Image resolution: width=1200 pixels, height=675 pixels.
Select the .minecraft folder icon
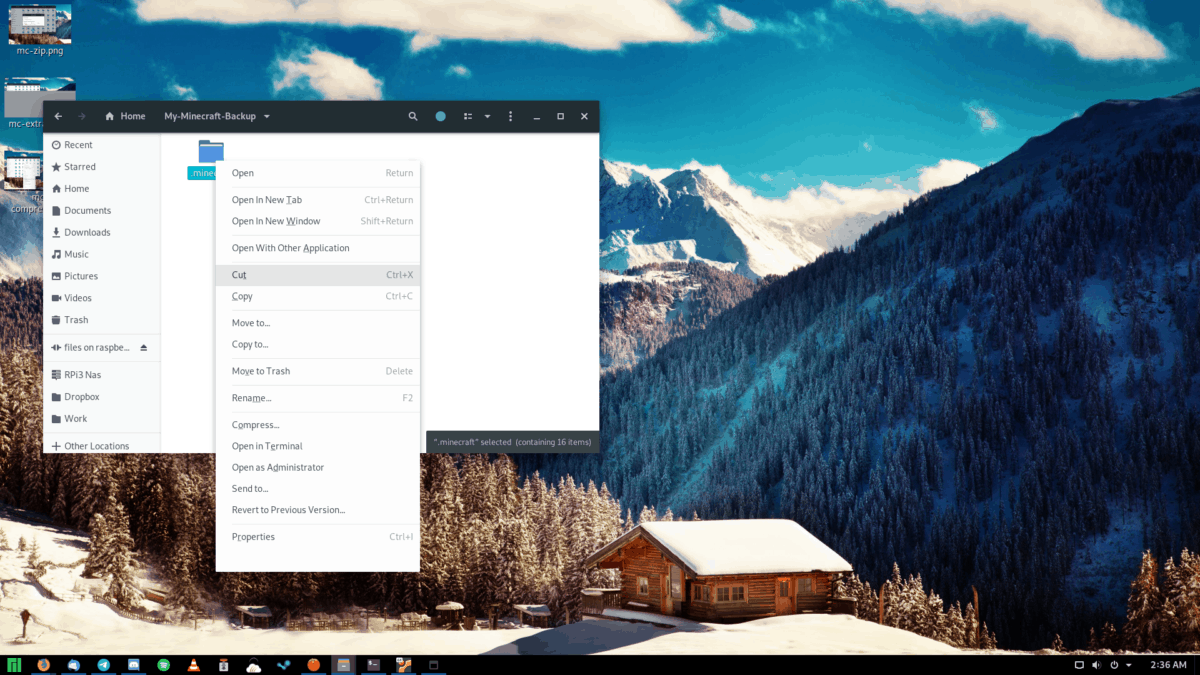[x=211, y=151]
